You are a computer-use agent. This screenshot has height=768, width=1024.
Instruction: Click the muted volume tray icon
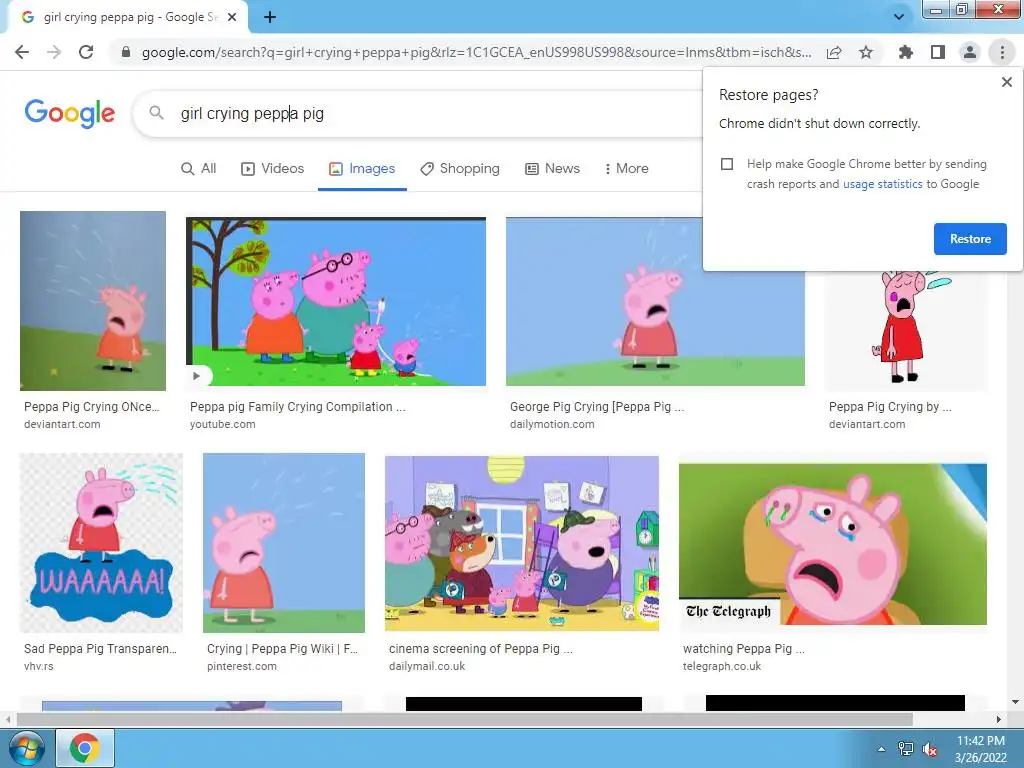[x=930, y=749]
